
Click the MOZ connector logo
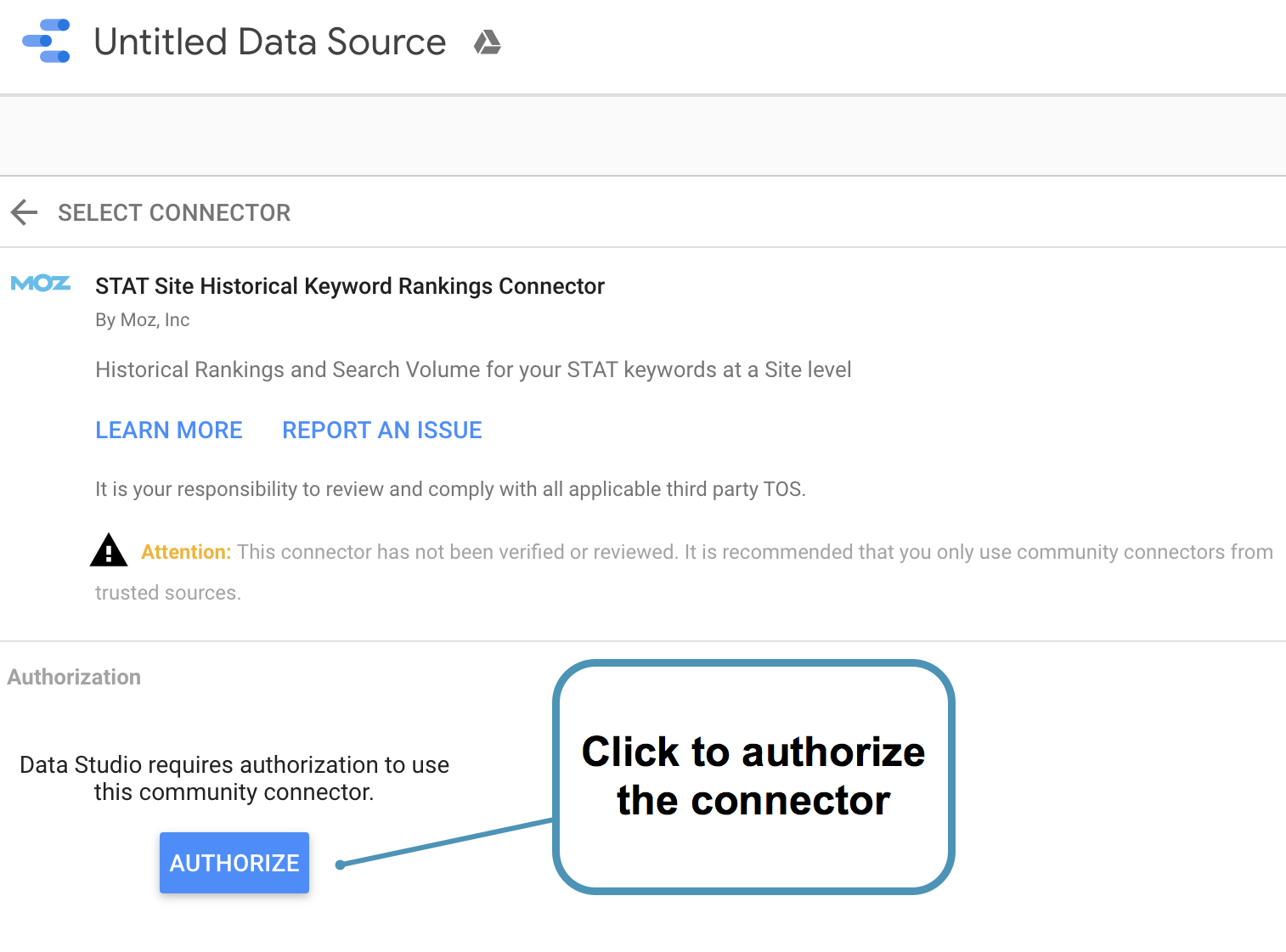tap(40, 284)
